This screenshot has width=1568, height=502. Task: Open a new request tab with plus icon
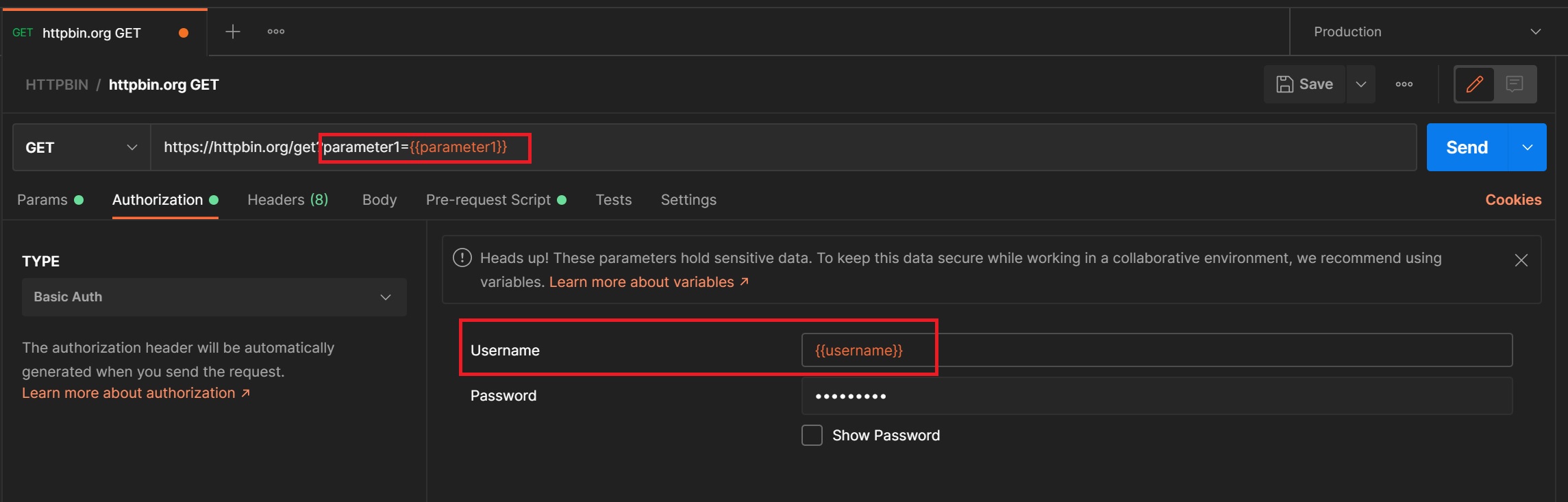point(233,32)
